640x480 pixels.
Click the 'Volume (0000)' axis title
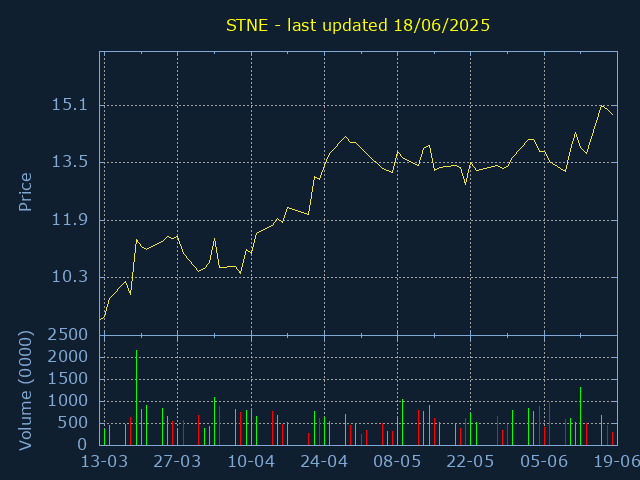pyautogui.click(x=25, y=391)
